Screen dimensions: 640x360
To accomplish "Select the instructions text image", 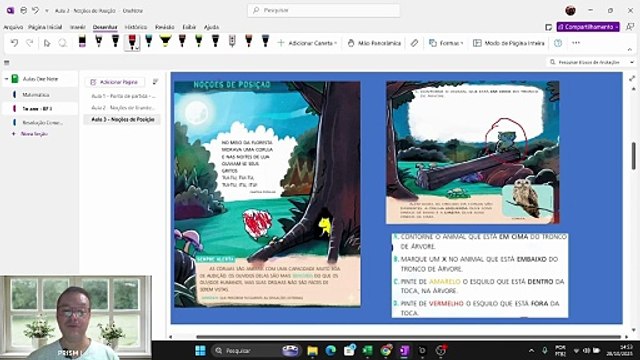I will pyautogui.click(x=480, y=275).
